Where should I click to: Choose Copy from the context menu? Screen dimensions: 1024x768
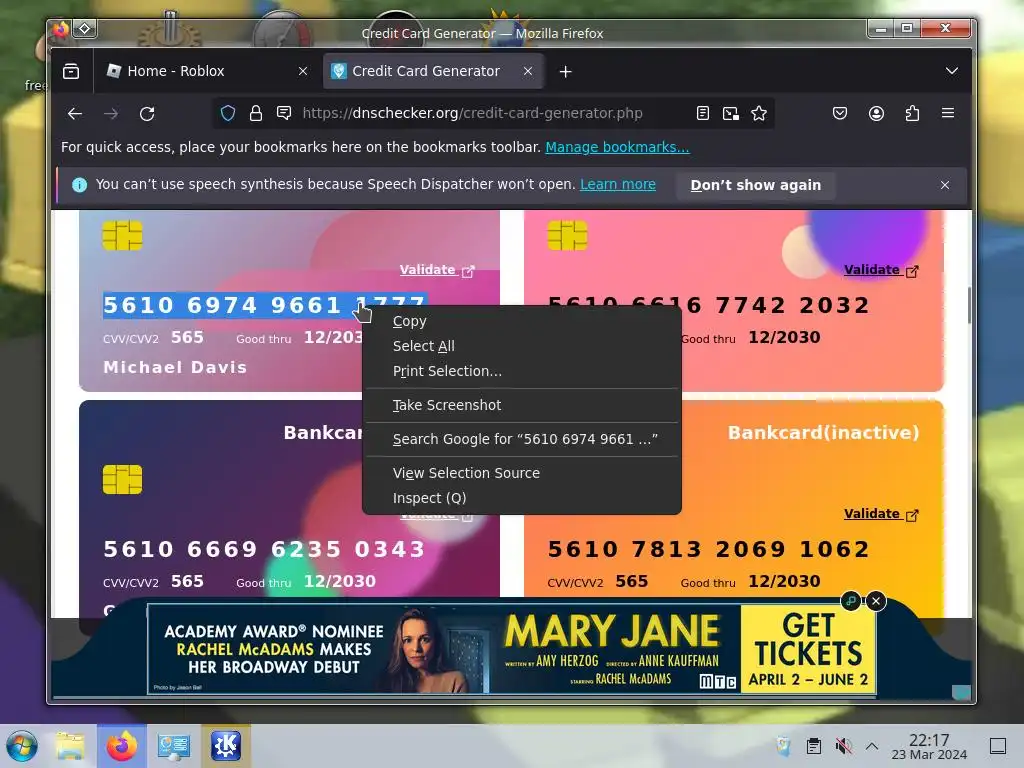pos(521,321)
